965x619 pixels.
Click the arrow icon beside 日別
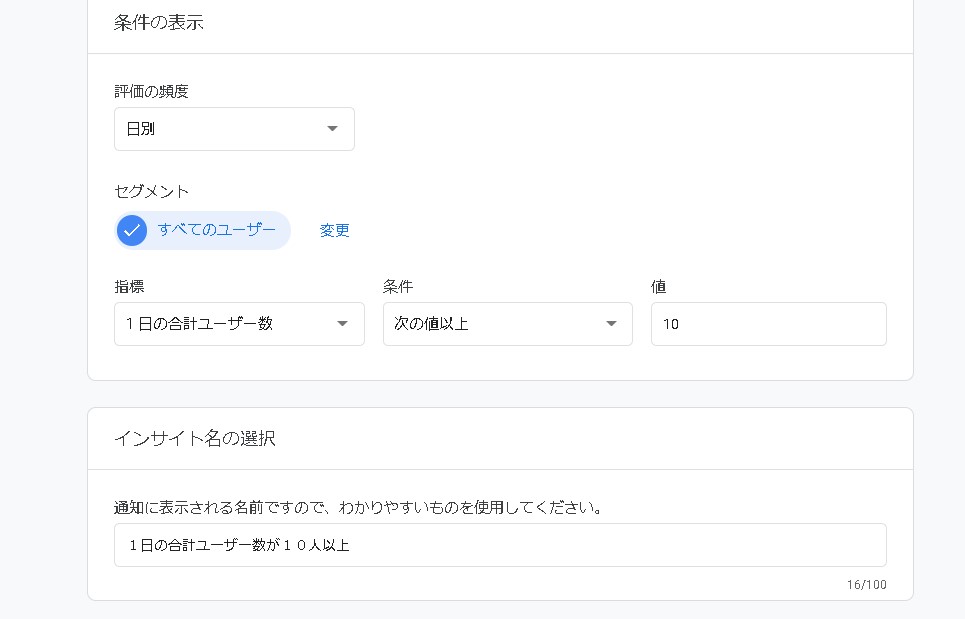[x=333, y=129]
